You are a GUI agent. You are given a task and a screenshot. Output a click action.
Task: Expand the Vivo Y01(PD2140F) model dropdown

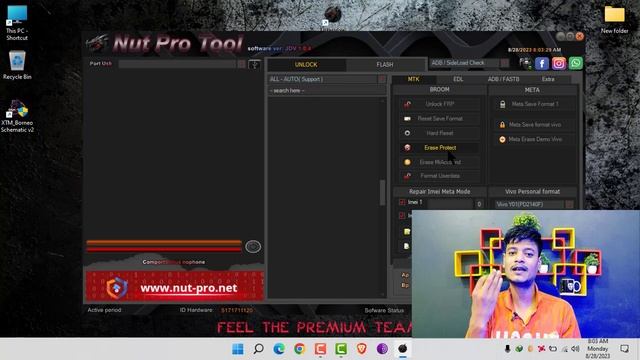[x=569, y=204]
